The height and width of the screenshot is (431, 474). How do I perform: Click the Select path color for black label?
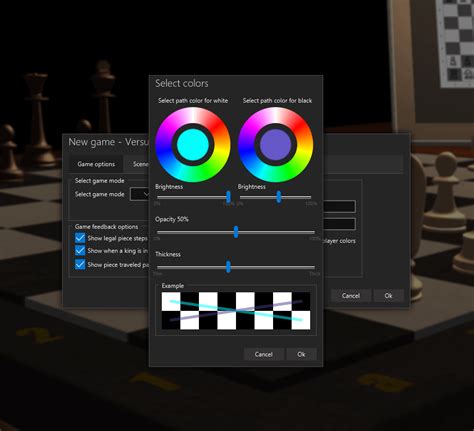[x=277, y=100]
